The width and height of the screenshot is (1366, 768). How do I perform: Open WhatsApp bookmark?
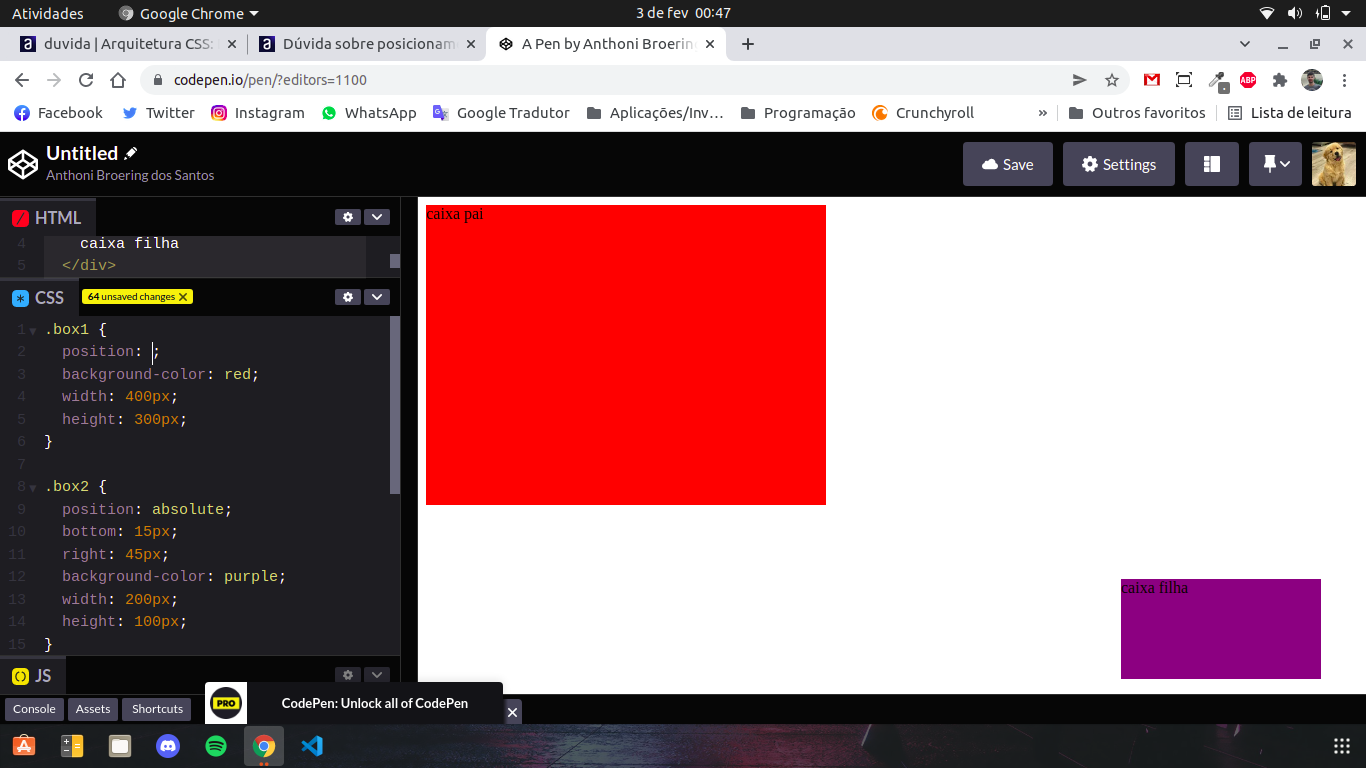pyautogui.click(x=369, y=113)
